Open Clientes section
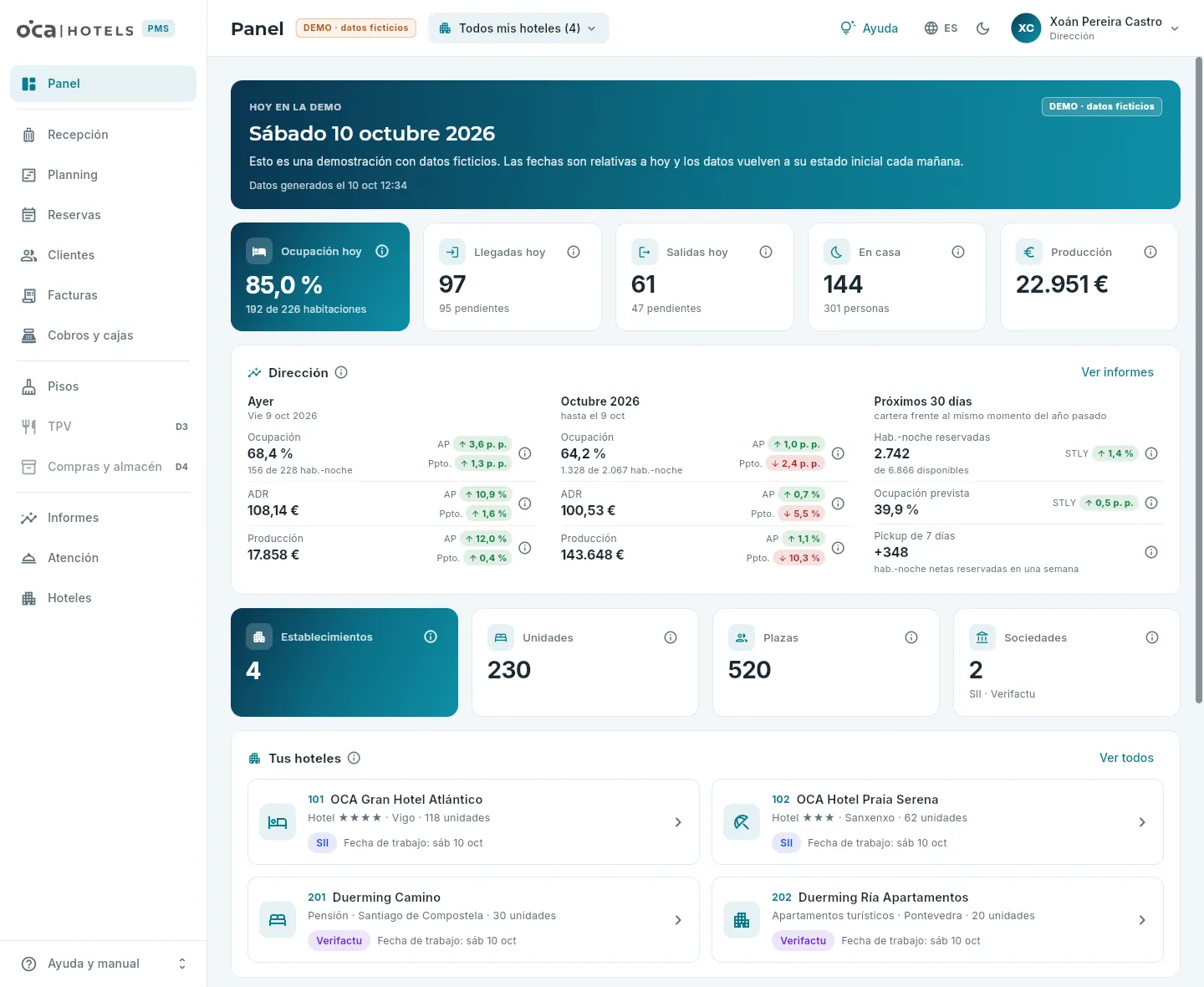 click(103, 255)
